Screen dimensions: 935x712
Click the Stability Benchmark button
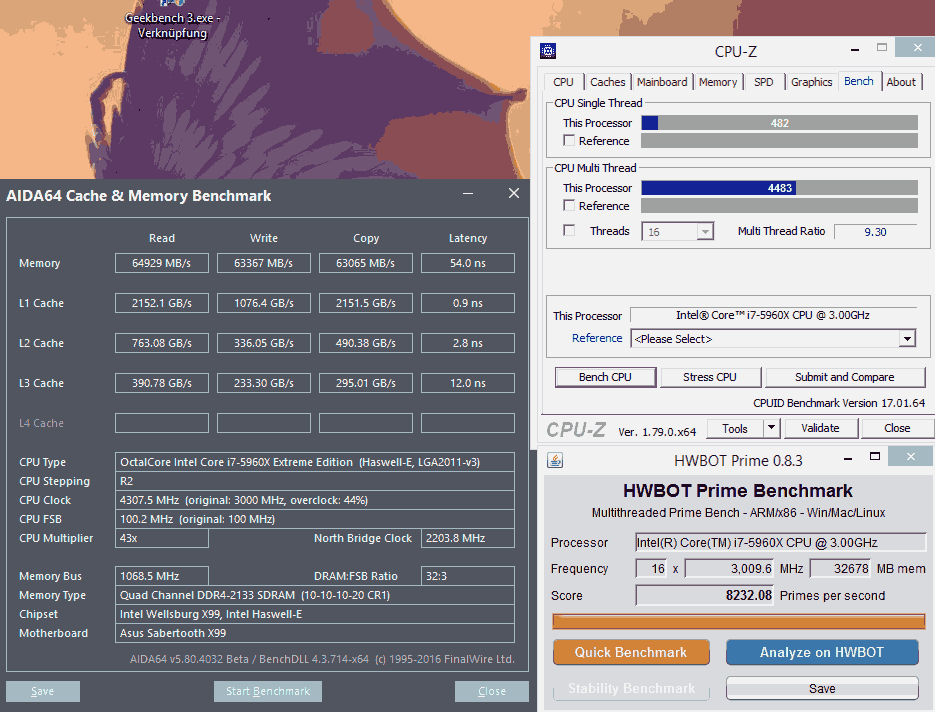coord(631,689)
